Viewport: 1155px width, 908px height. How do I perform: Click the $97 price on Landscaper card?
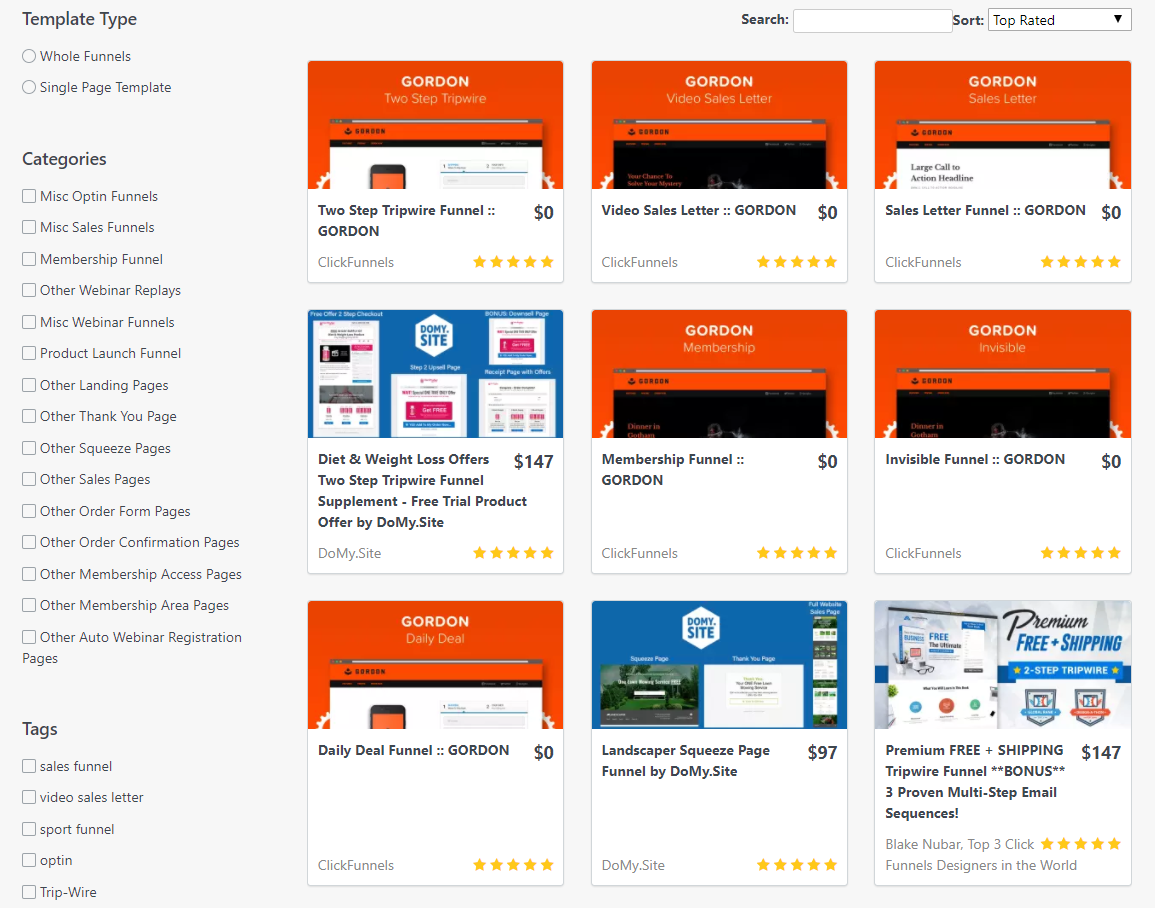tap(822, 753)
